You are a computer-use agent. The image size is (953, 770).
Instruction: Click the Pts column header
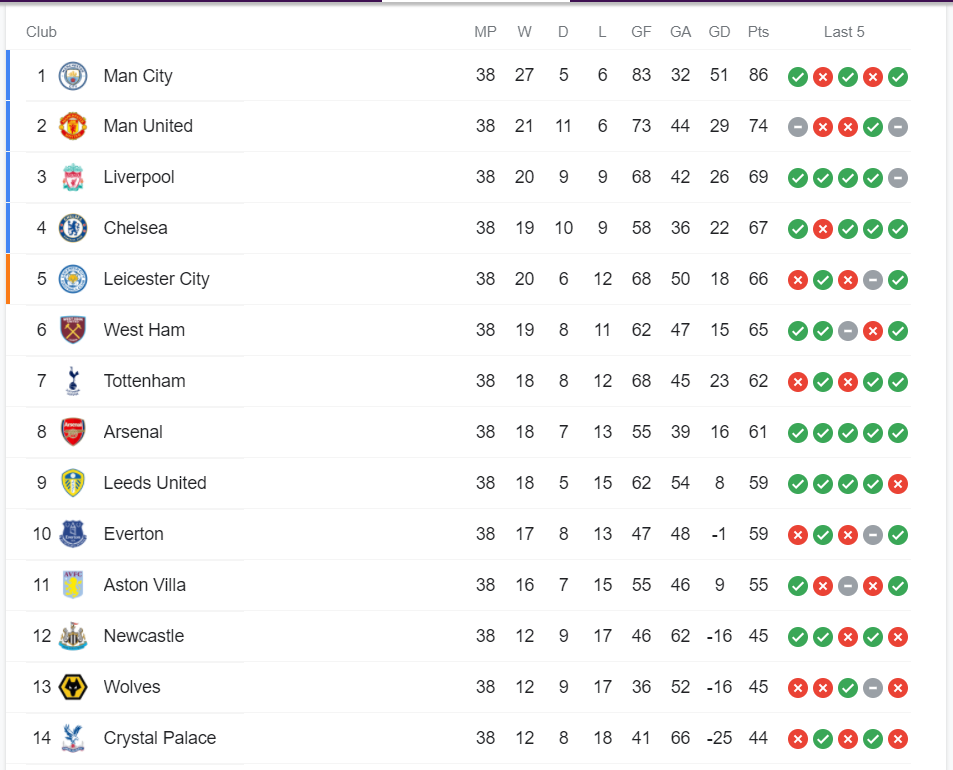[758, 32]
